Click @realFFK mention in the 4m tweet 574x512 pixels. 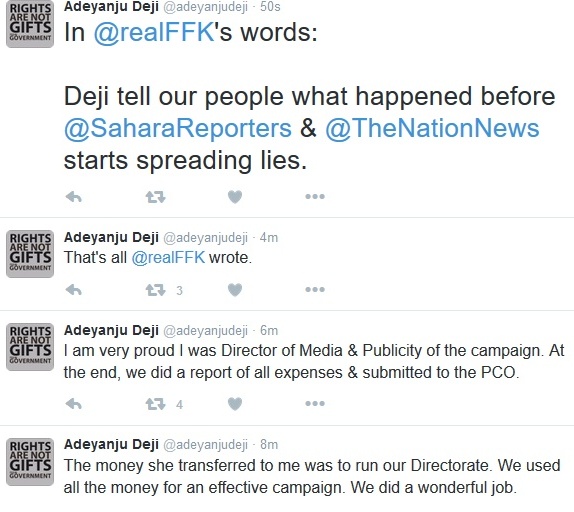(x=168, y=258)
